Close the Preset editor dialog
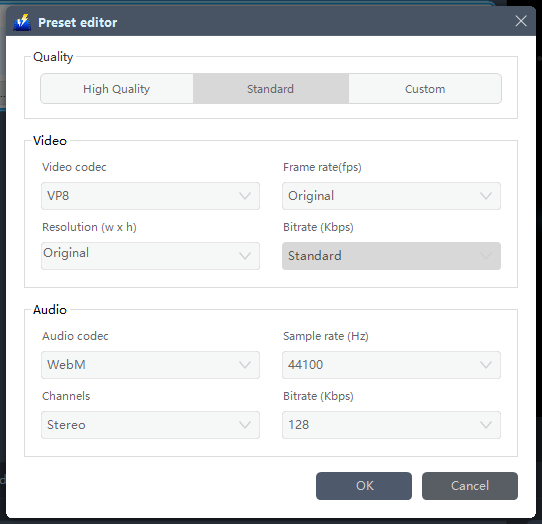Image resolution: width=542 pixels, height=524 pixels. point(521,21)
